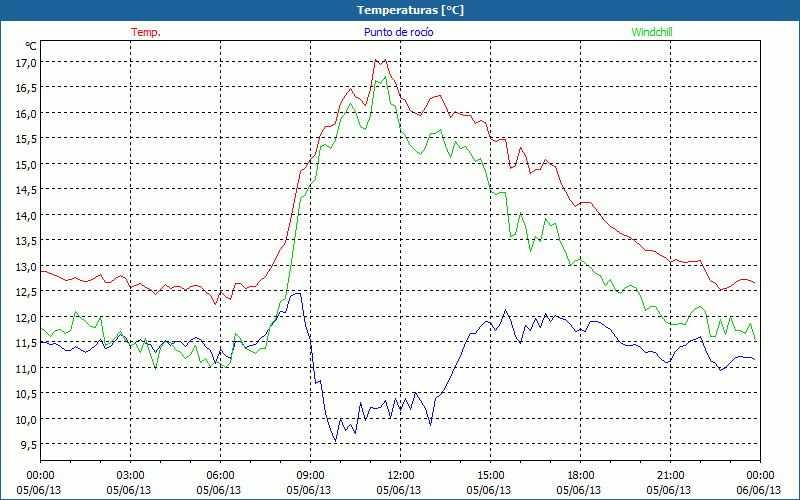Click the "05/06/13" date beneath 18:00

579,490
